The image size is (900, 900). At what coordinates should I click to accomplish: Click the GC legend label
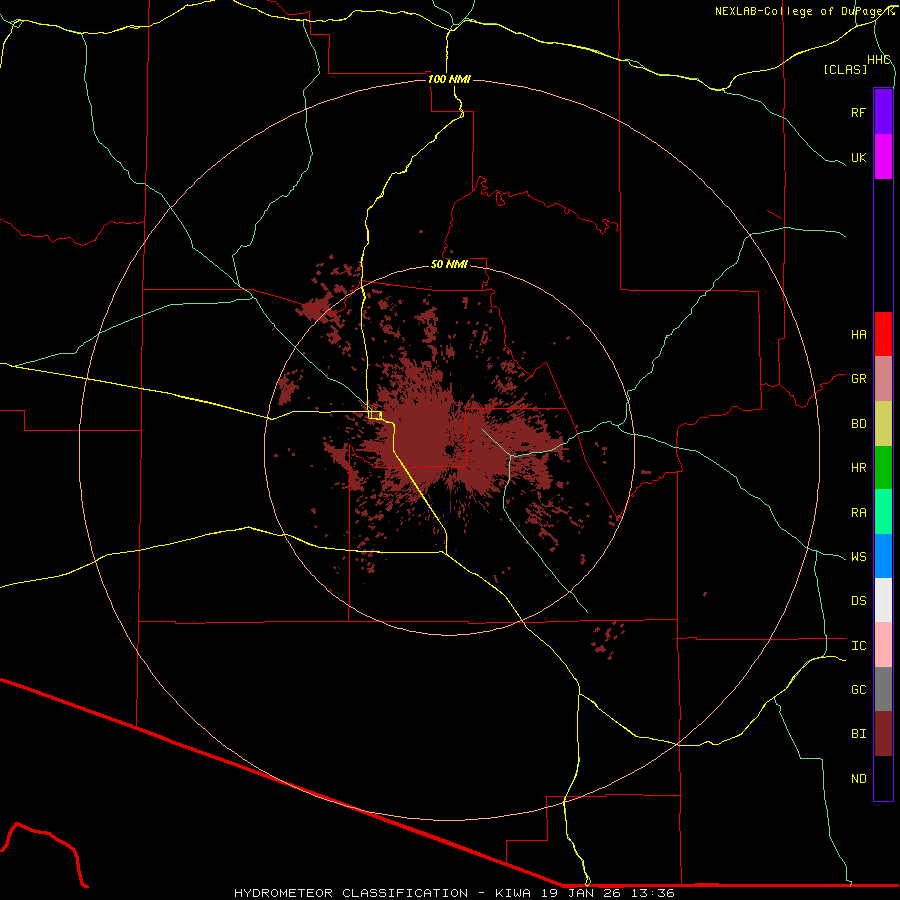(858, 690)
